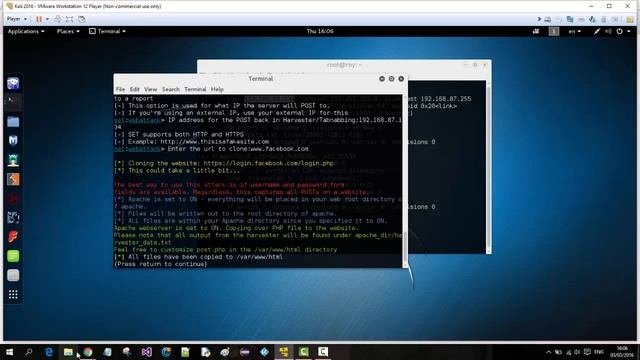Open Google Chrome from Windows taskbar
The height and width of the screenshot is (360, 640).
88,352
